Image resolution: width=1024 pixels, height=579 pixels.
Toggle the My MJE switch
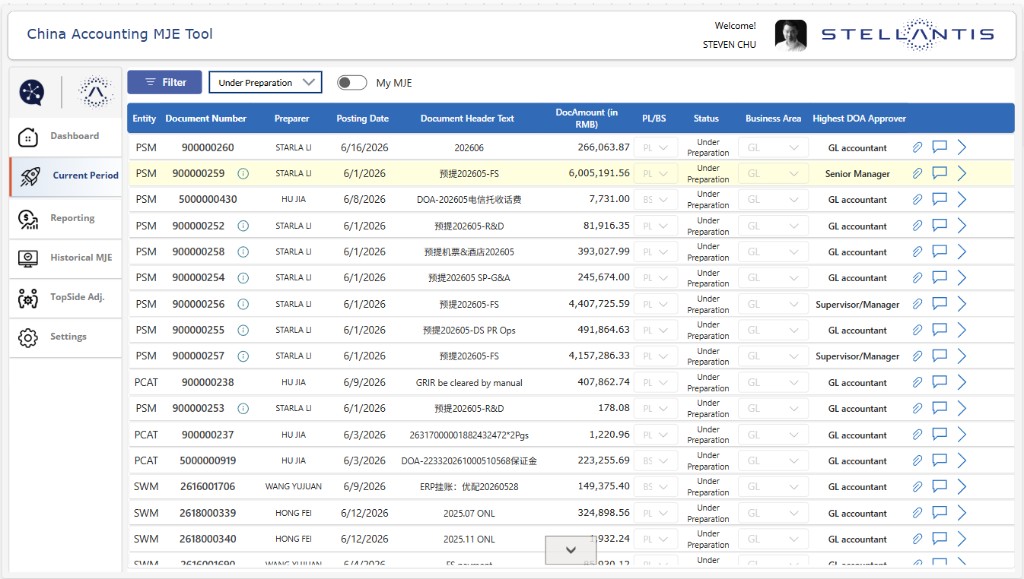point(352,82)
